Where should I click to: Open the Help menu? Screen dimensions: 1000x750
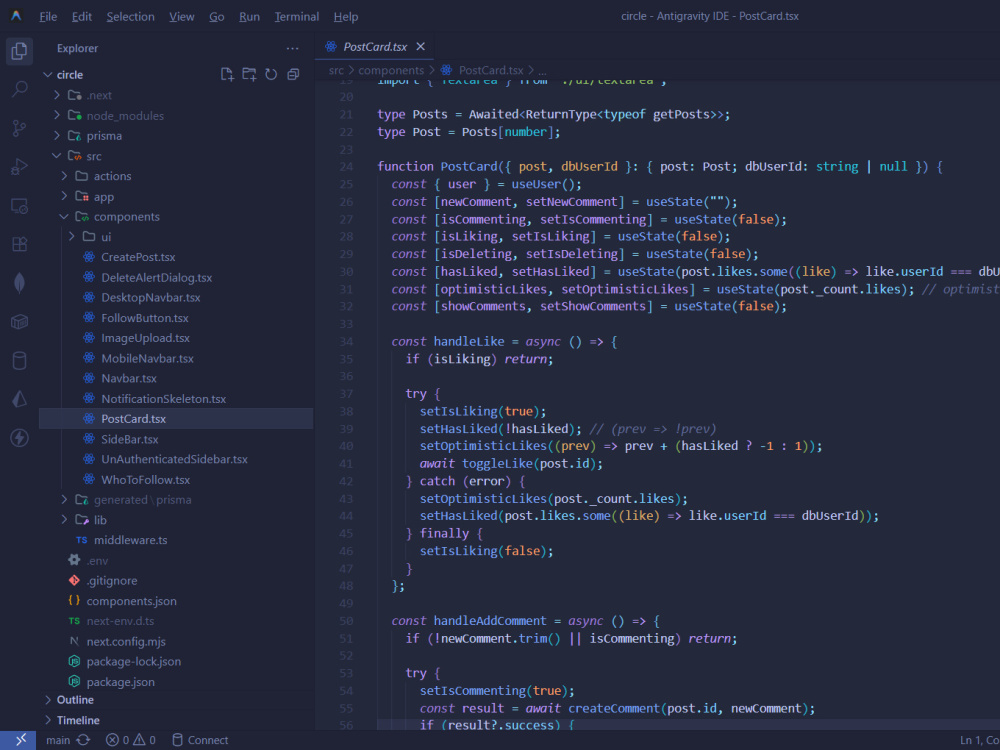coord(346,17)
